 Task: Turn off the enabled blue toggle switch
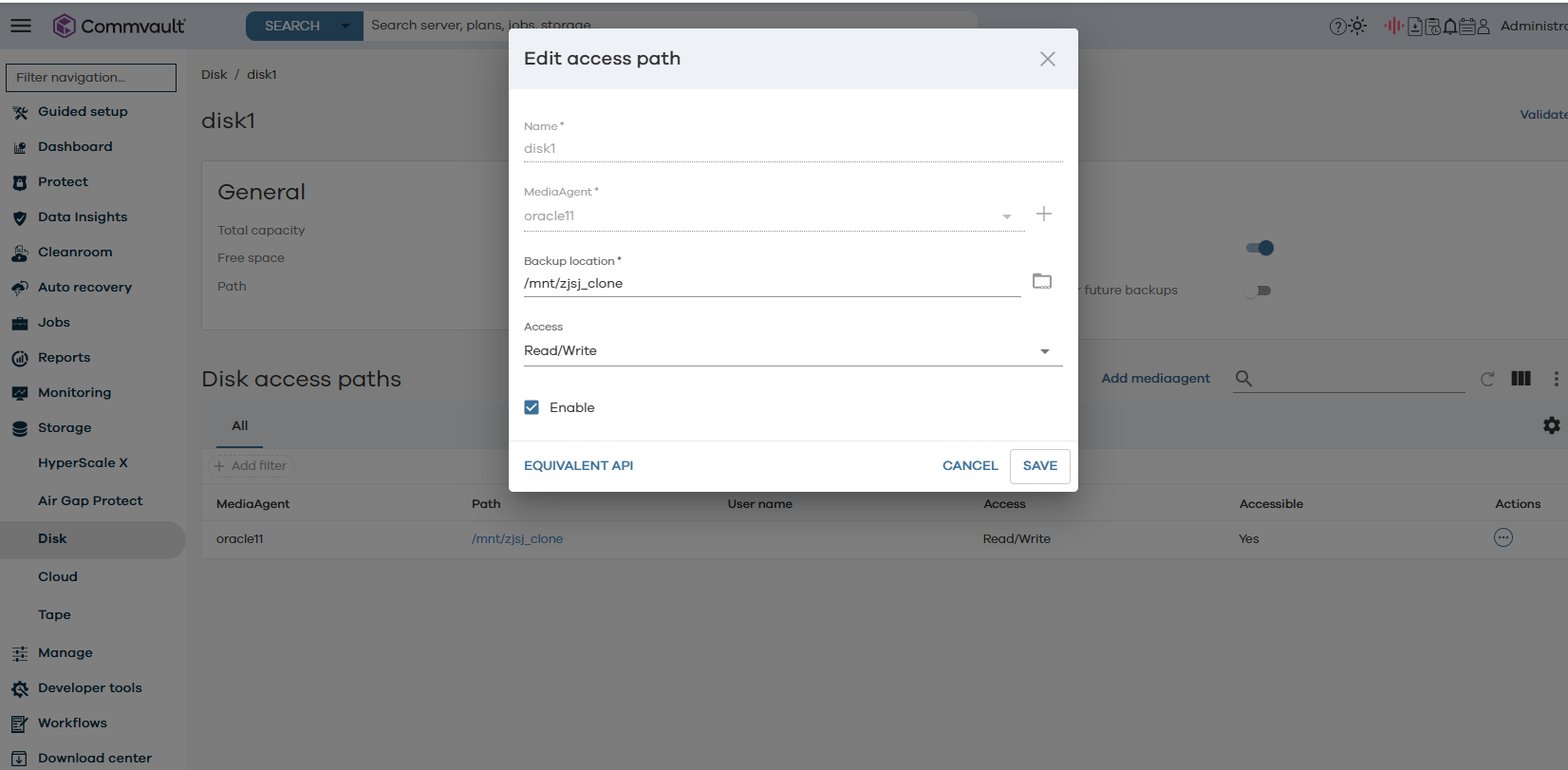1260,248
